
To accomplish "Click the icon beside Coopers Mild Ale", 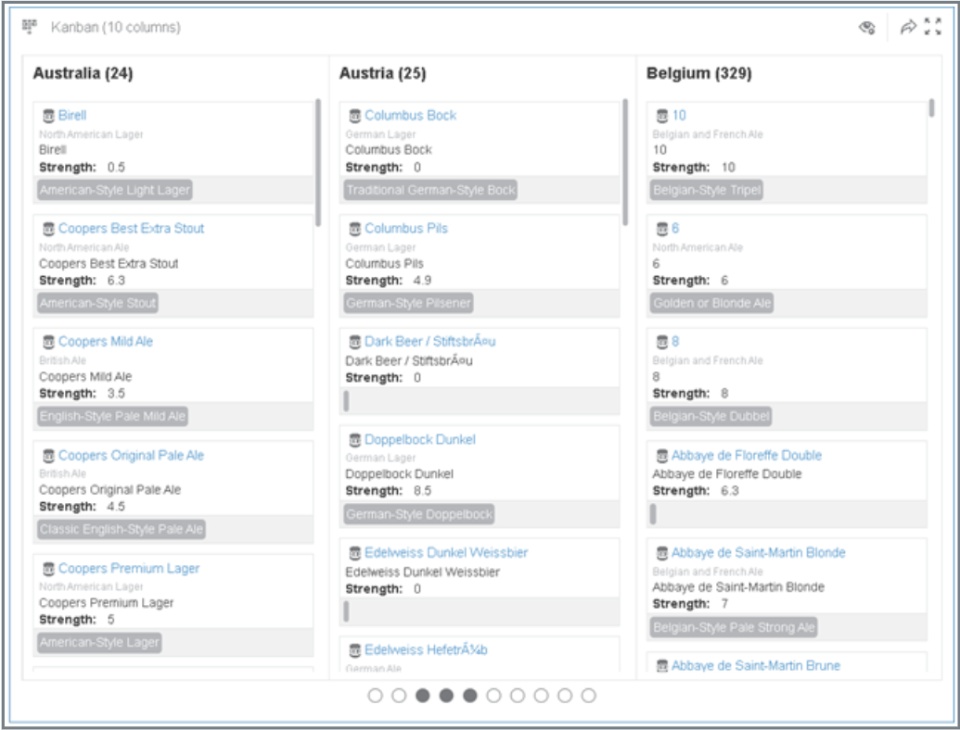I will tap(48, 342).
